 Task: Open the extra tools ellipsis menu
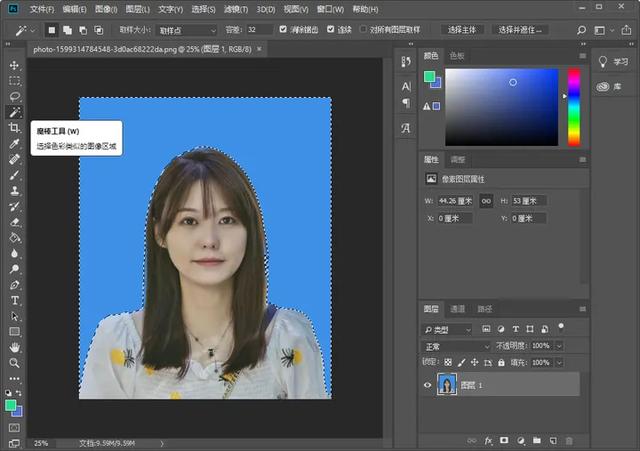pos(14,378)
